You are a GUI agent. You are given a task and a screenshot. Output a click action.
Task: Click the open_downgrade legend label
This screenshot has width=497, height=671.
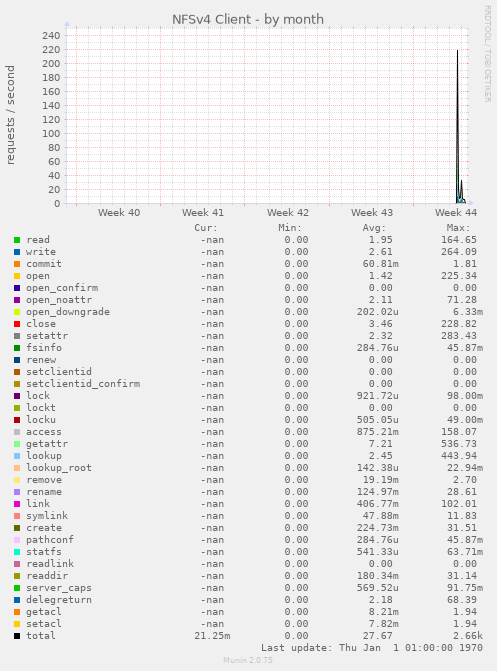pos(68,312)
